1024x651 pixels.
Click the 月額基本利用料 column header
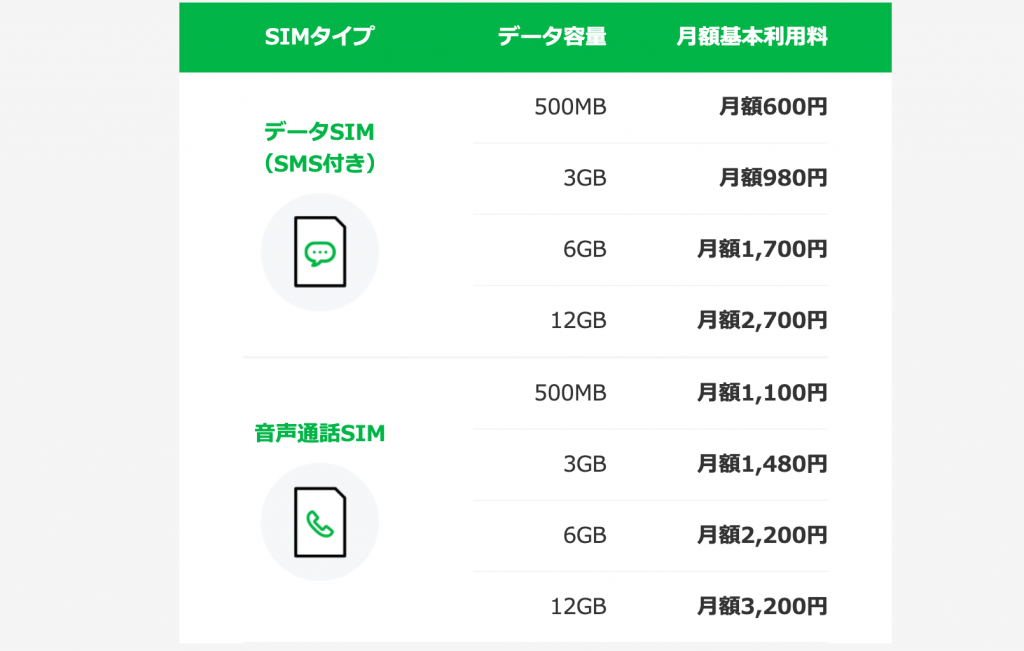point(752,36)
